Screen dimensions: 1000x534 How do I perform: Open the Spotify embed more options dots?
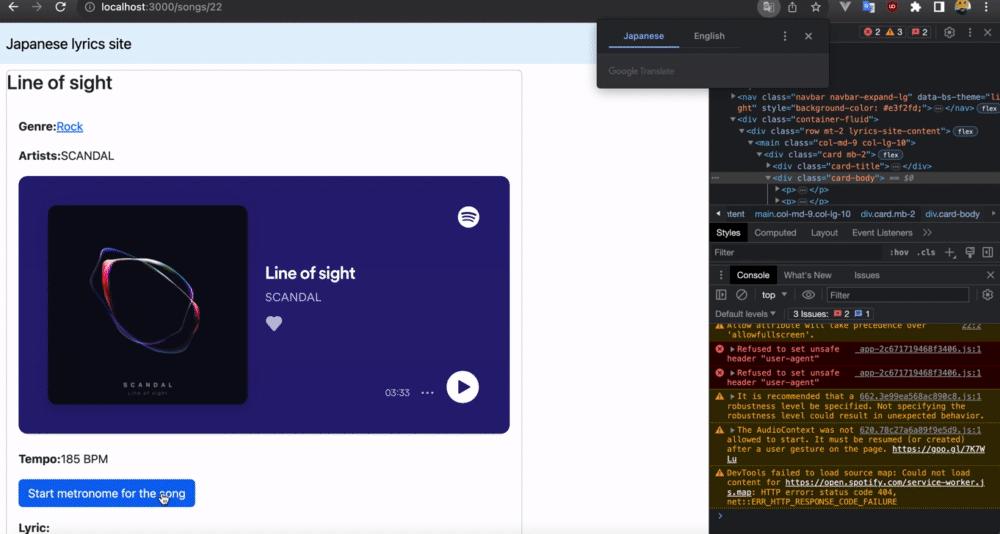tap(427, 393)
